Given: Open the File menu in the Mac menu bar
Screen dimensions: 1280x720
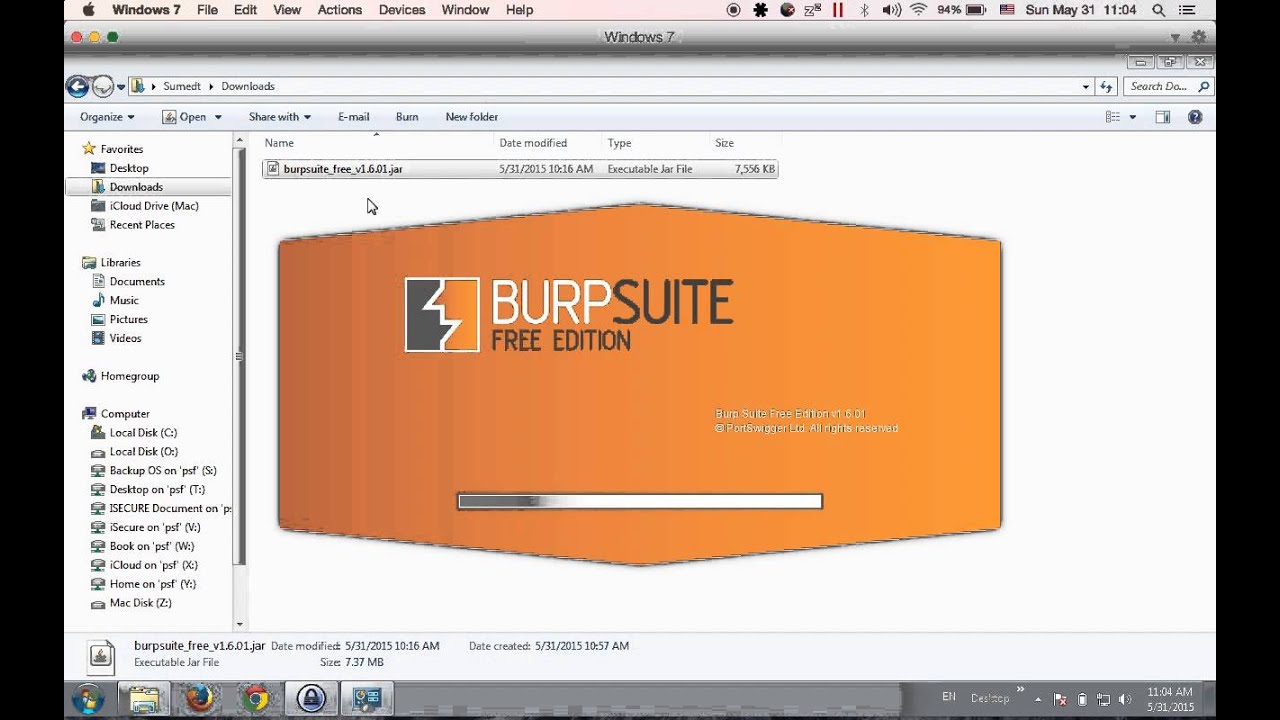Looking at the screenshot, I should click(x=207, y=10).
